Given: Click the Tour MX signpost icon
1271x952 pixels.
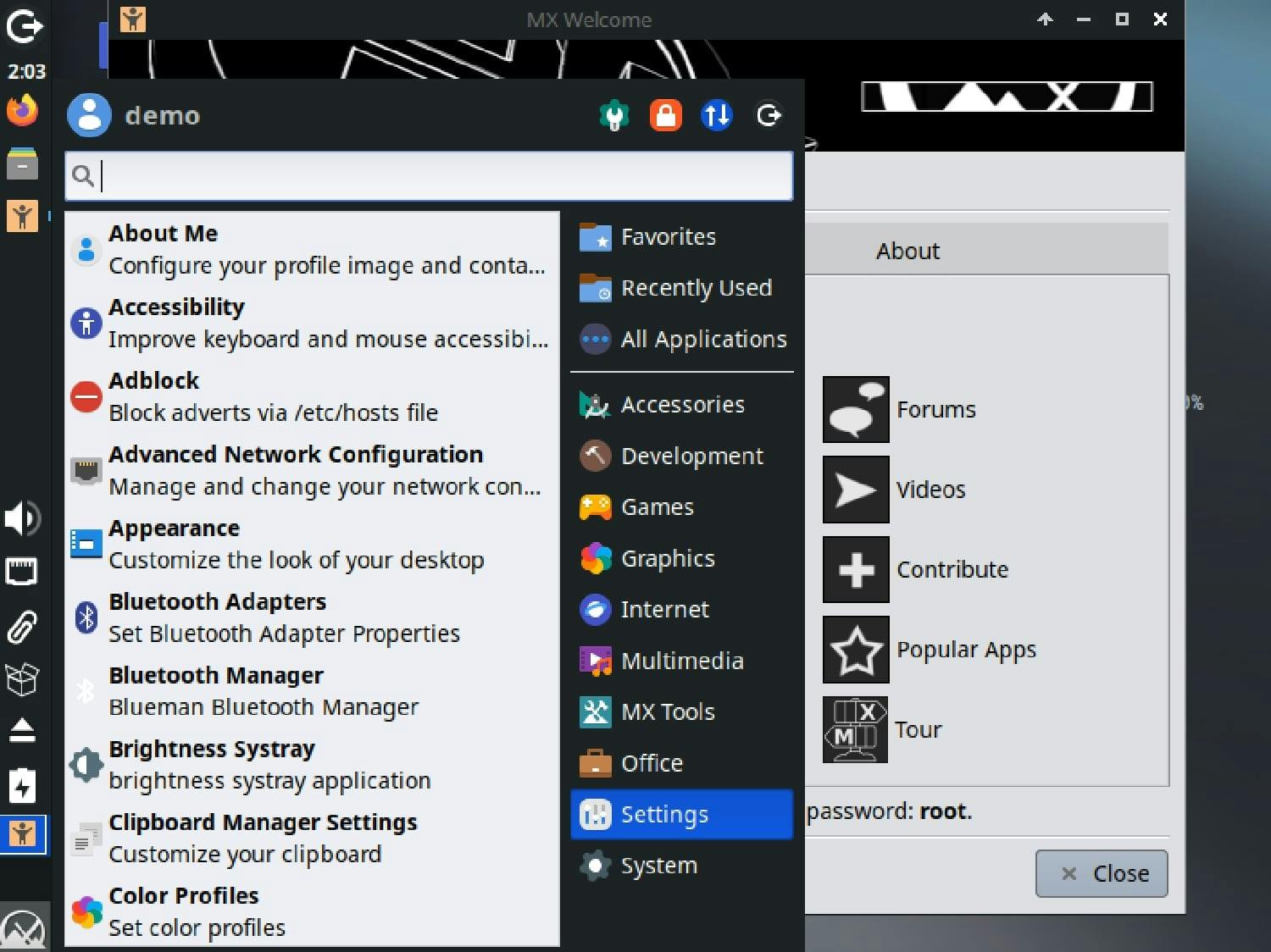Looking at the screenshot, I should tap(856, 729).
